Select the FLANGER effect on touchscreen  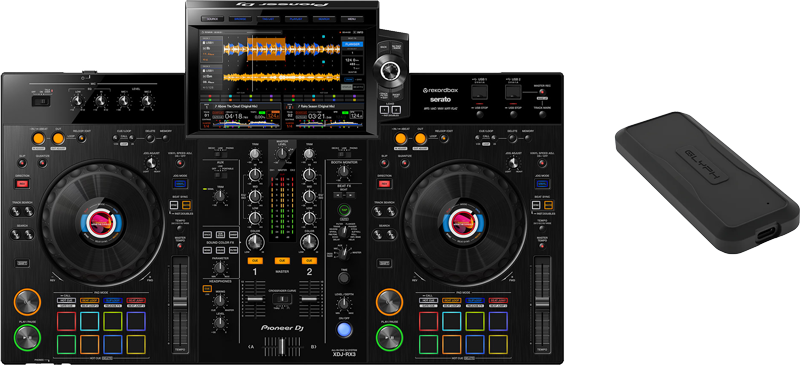[x=352, y=44]
